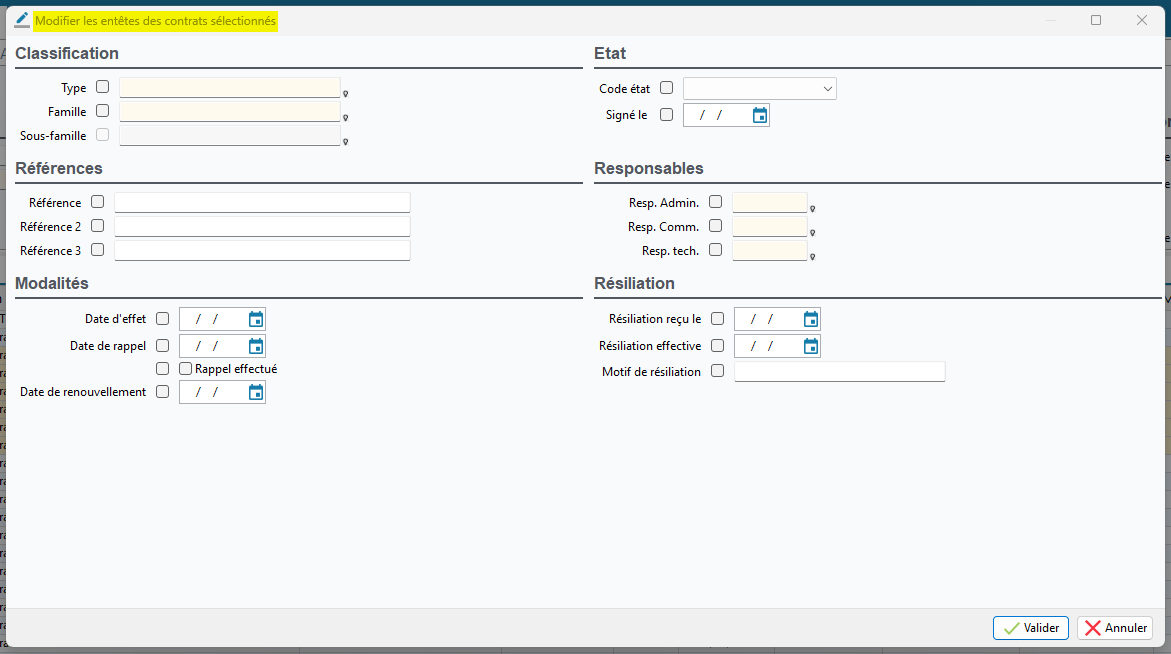Image resolution: width=1171 pixels, height=654 pixels.
Task: Check the Motif de résiliation checkbox
Action: (x=716, y=371)
